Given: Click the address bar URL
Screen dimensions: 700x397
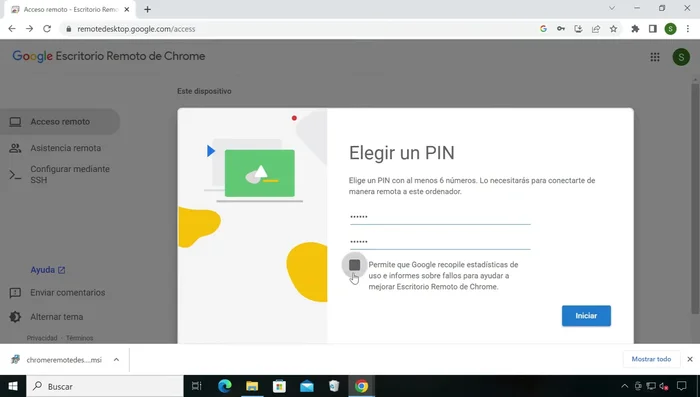Looking at the screenshot, I should 136,29.
